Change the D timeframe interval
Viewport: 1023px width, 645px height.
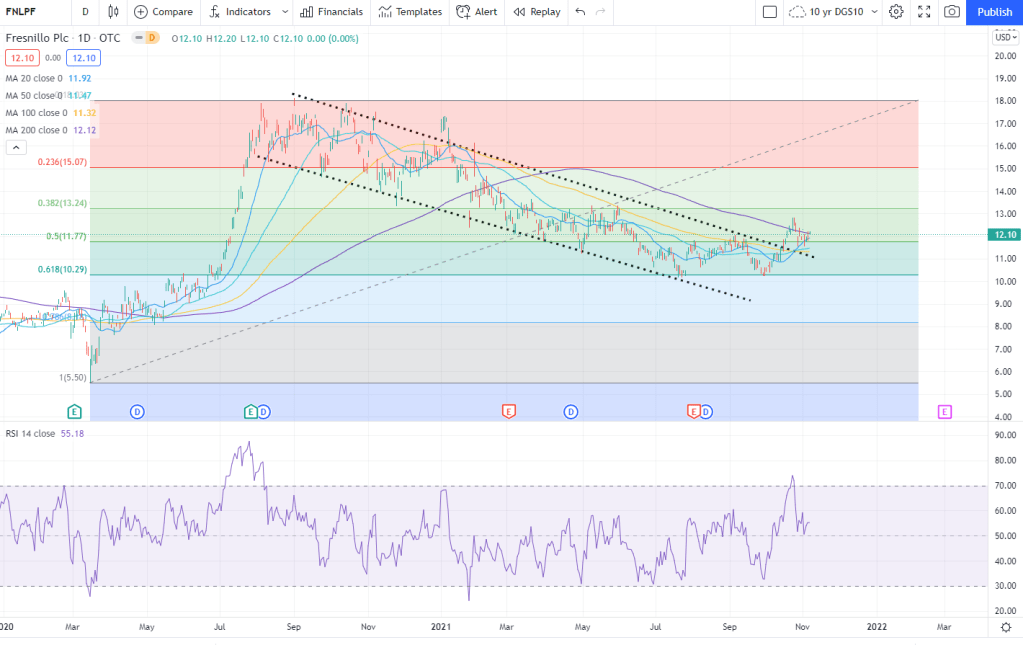(85, 12)
